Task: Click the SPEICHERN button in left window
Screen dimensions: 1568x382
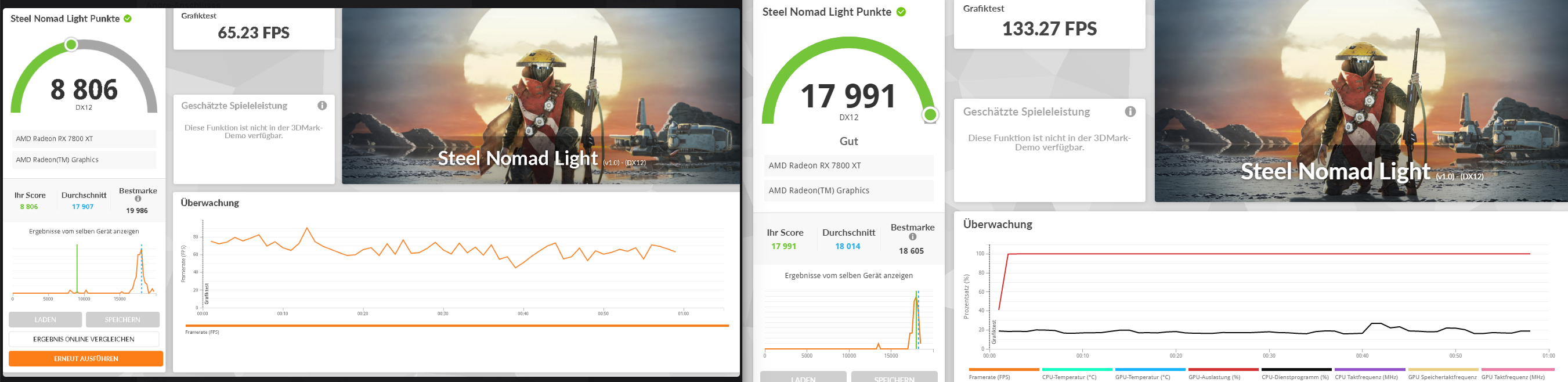Action: tap(122, 319)
